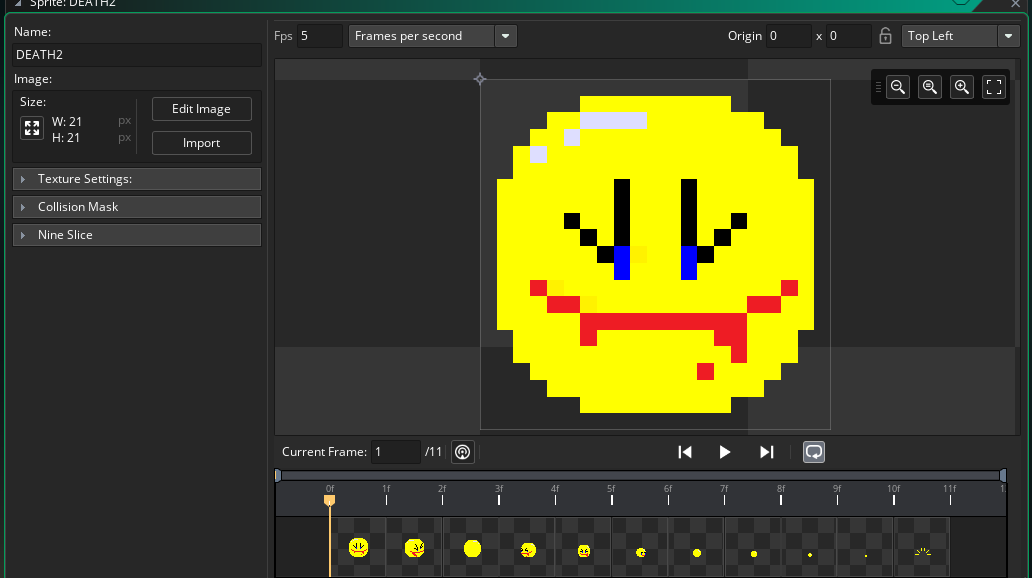
Task: Toggle the origin lock icon
Action: click(x=885, y=36)
